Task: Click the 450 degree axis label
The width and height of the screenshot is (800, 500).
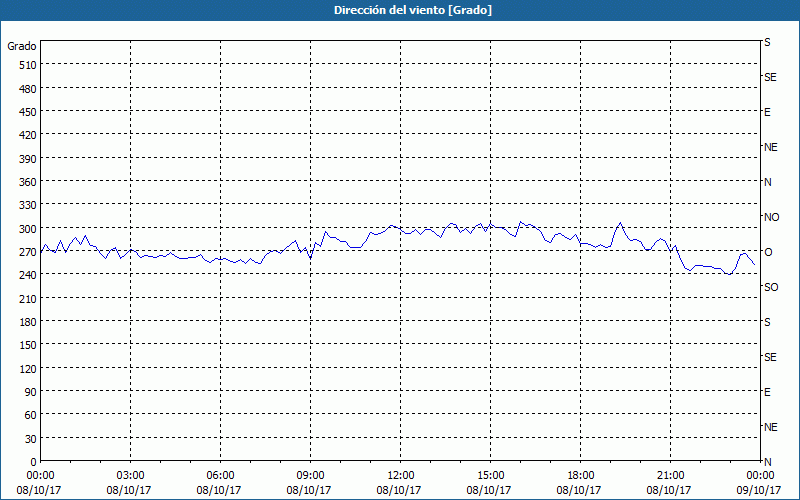Action: tap(28, 112)
